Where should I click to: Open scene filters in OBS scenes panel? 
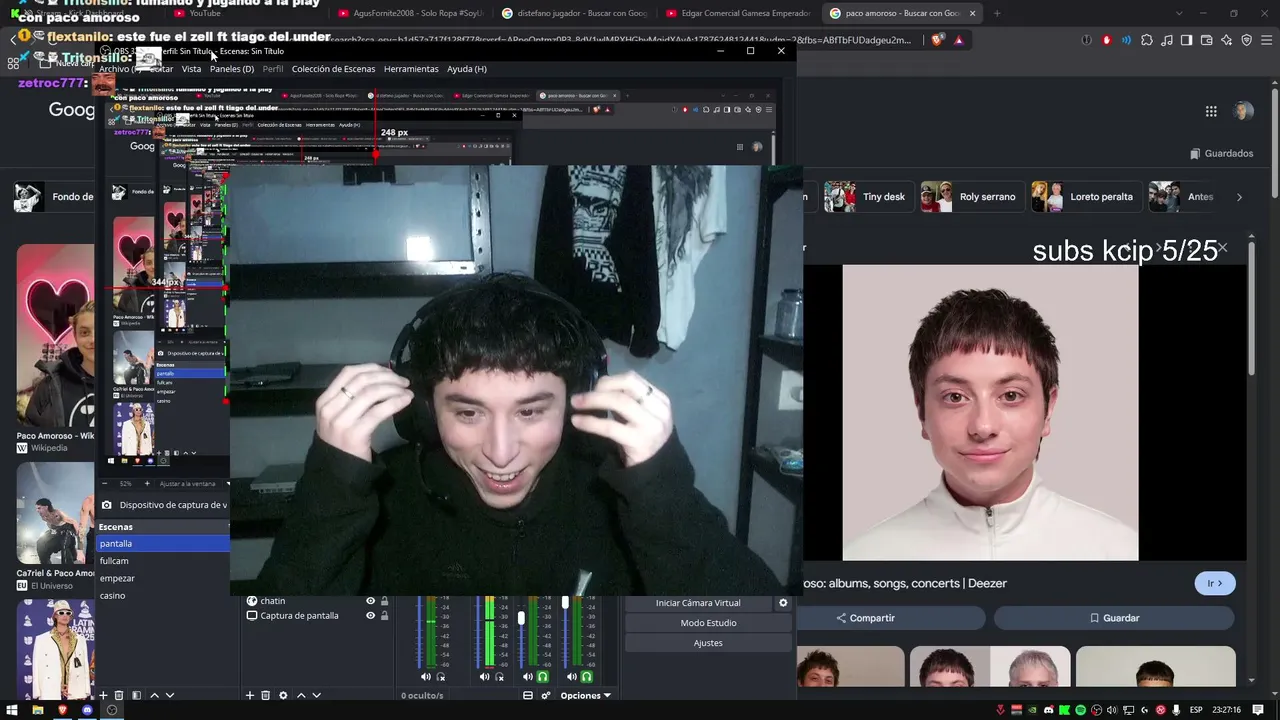[x=137, y=695]
